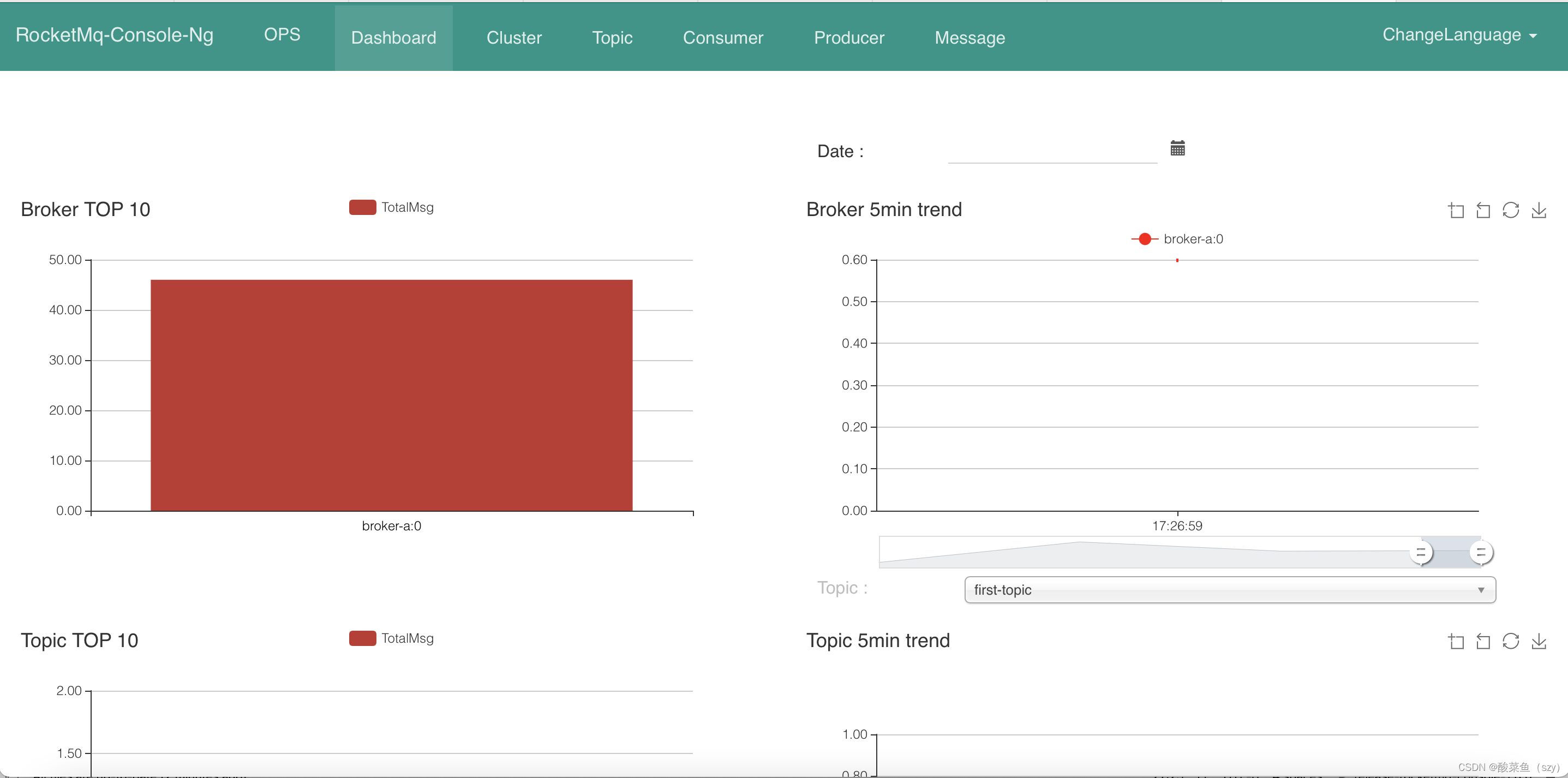
Task: Download Broker 5min trend chart image
Action: click(1538, 211)
